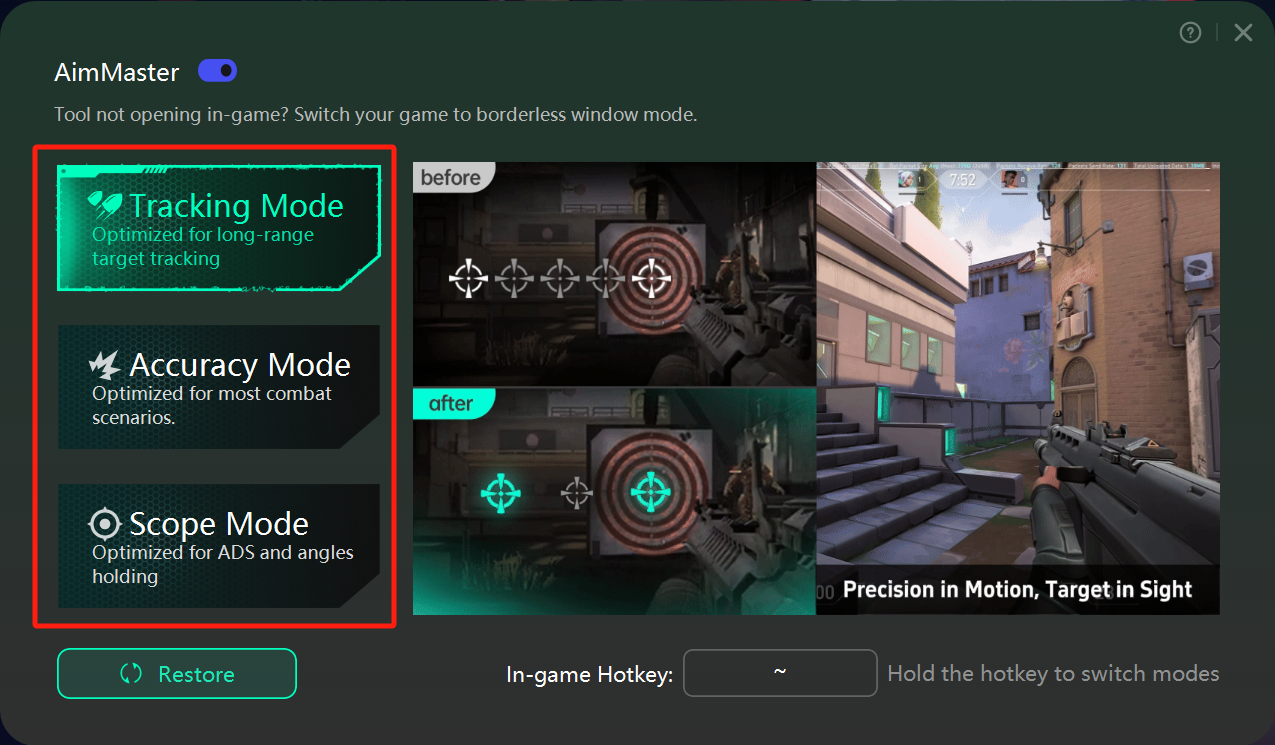Image resolution: width=1275 pixels, height=745 pixels.
Task: Open the help question mark icon
Action: click(1190, 33)
